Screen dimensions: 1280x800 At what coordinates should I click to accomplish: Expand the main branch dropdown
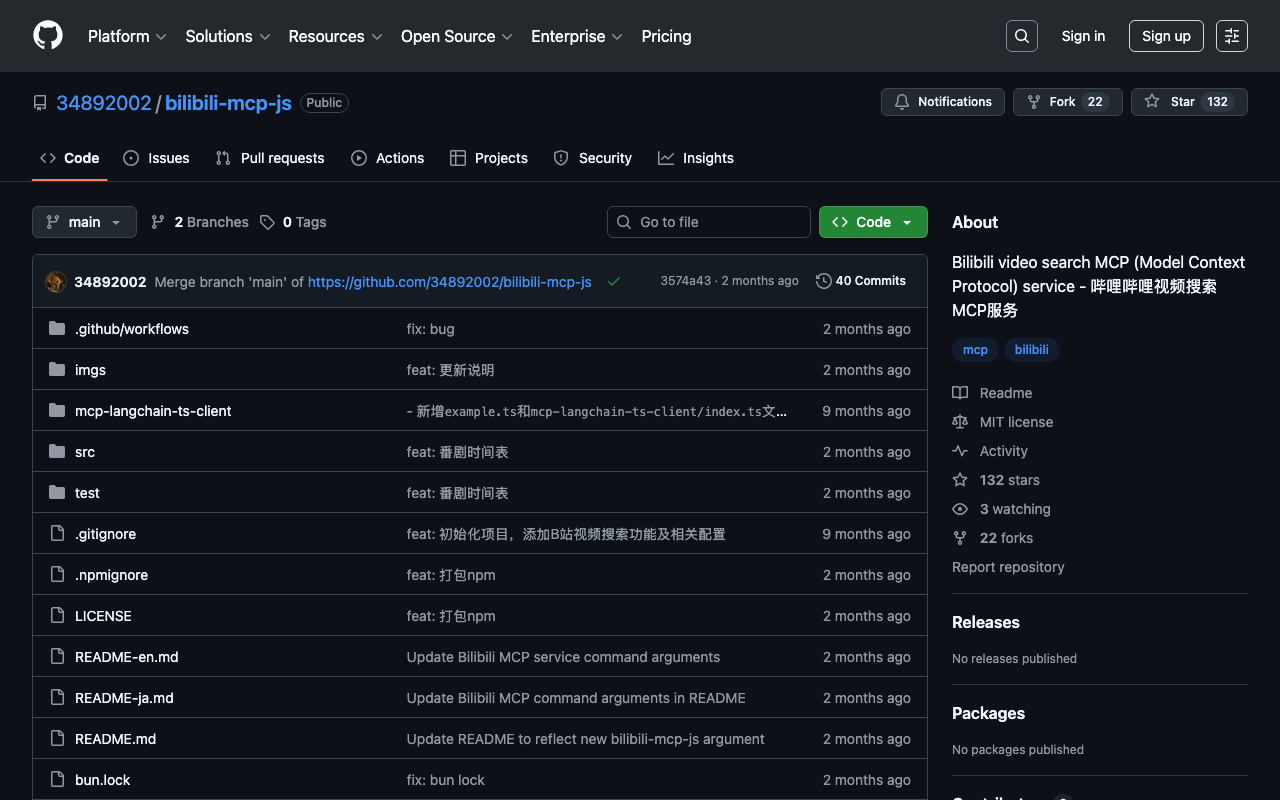tap(84, 222)
